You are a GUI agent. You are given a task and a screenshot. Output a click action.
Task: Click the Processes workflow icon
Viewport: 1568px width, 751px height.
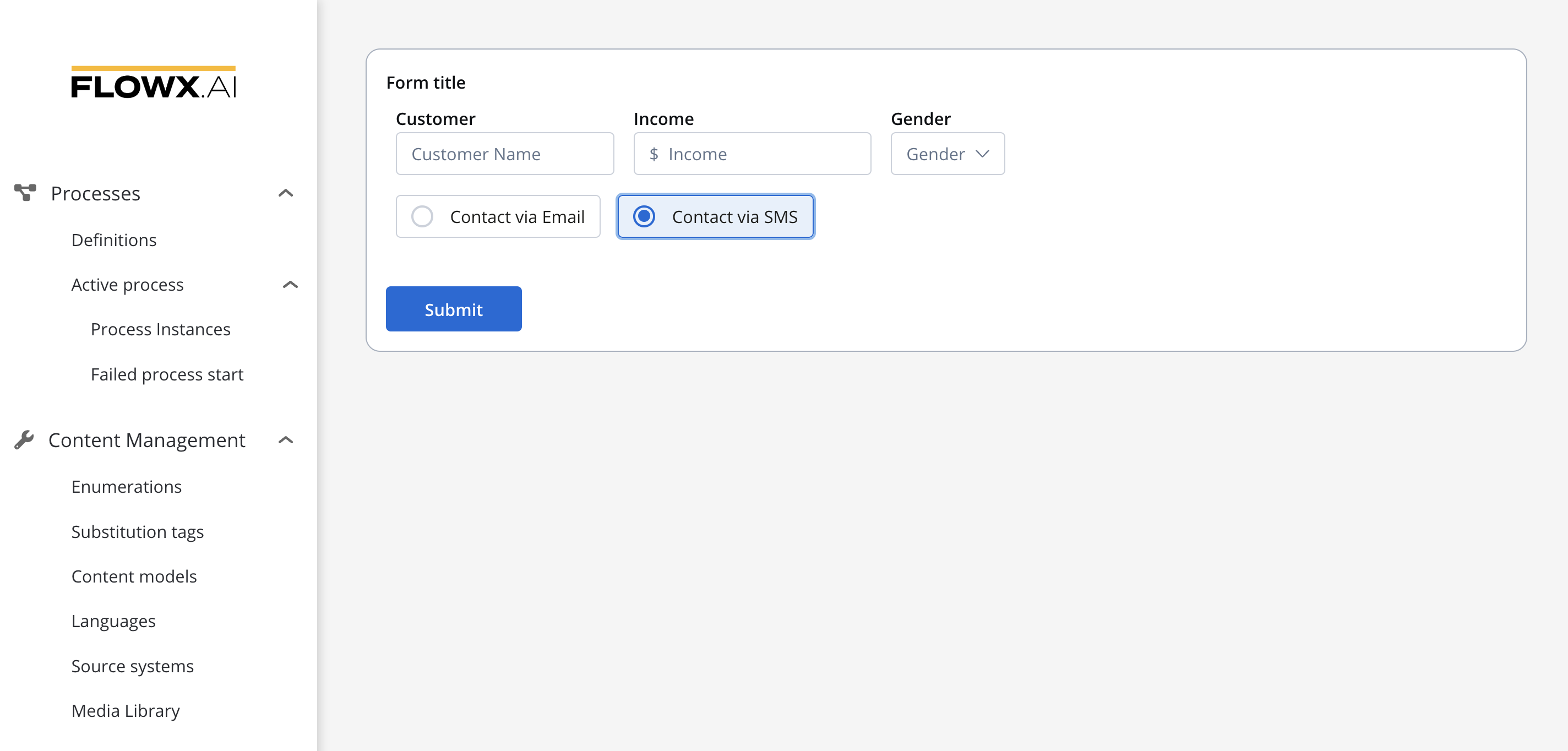point(25,193)
